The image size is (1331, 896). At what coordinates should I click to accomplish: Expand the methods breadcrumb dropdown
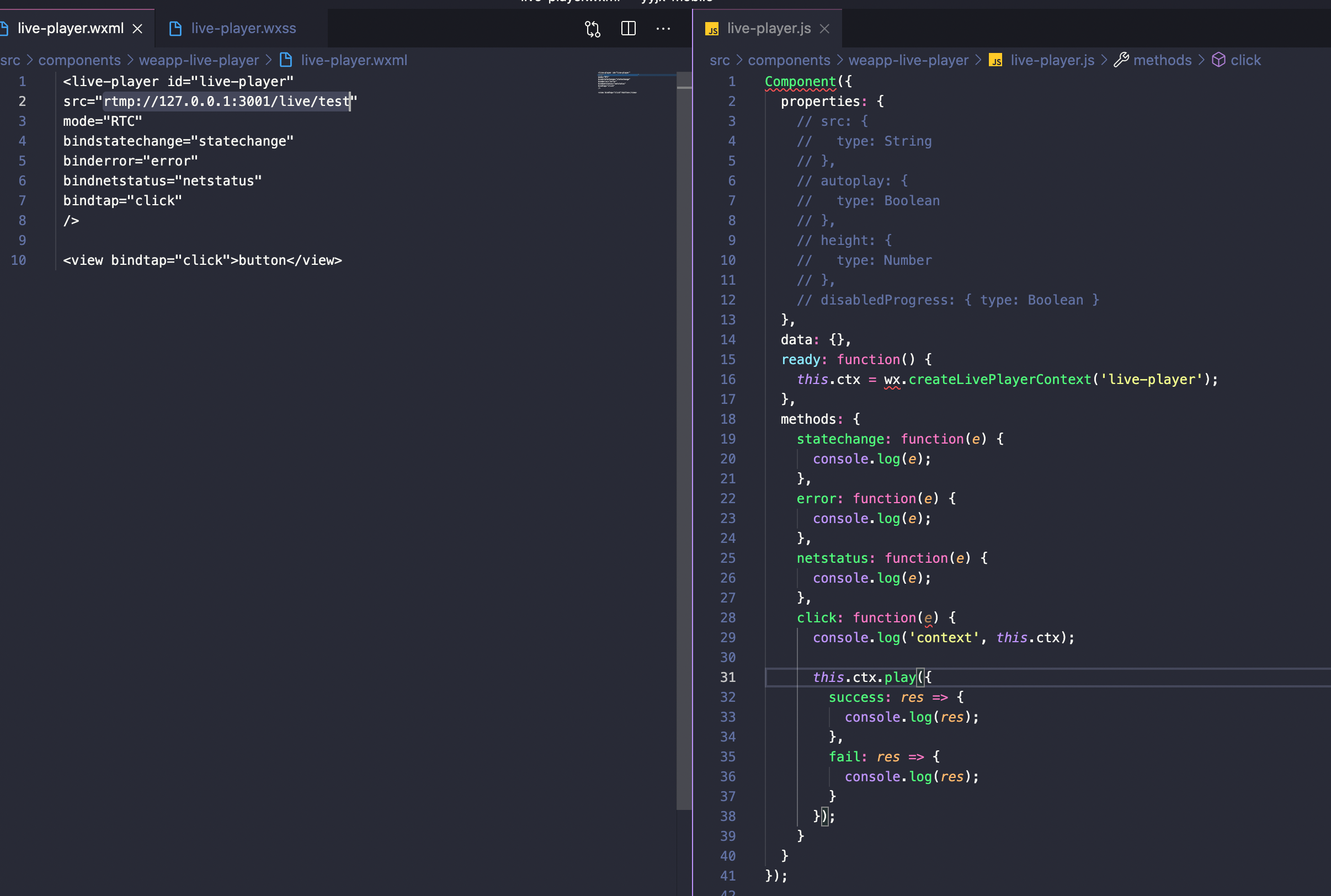tap(1162, 60)
